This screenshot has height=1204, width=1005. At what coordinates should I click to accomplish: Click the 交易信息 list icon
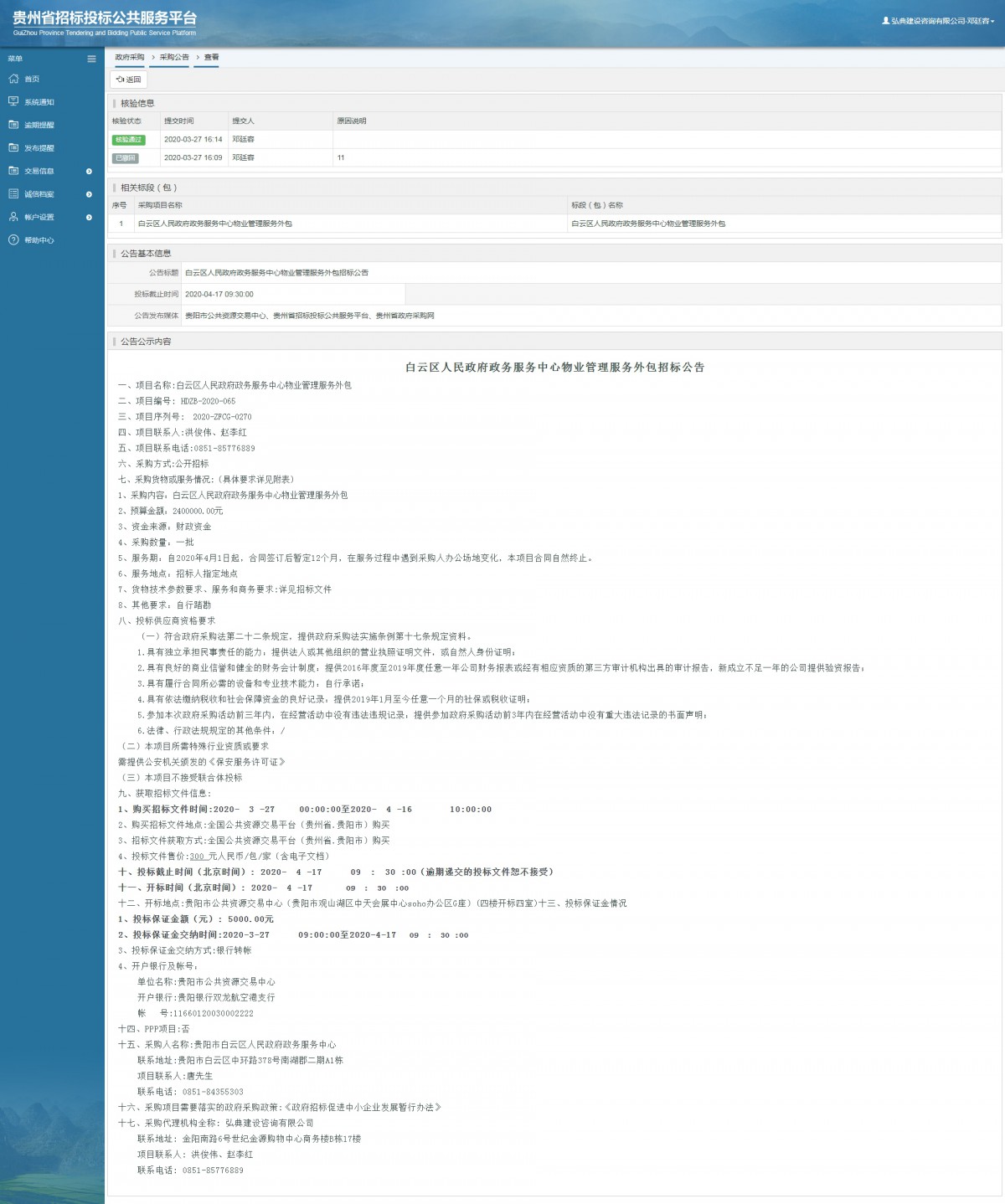[13, 171]
